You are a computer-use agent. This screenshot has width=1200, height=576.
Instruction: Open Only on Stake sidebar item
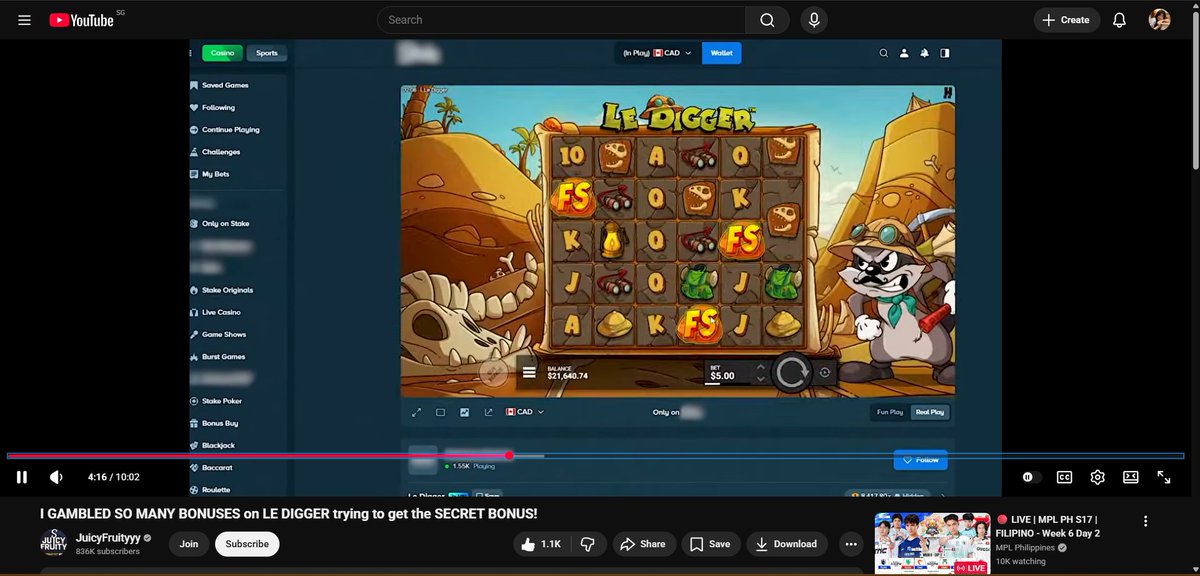[220, 223]
